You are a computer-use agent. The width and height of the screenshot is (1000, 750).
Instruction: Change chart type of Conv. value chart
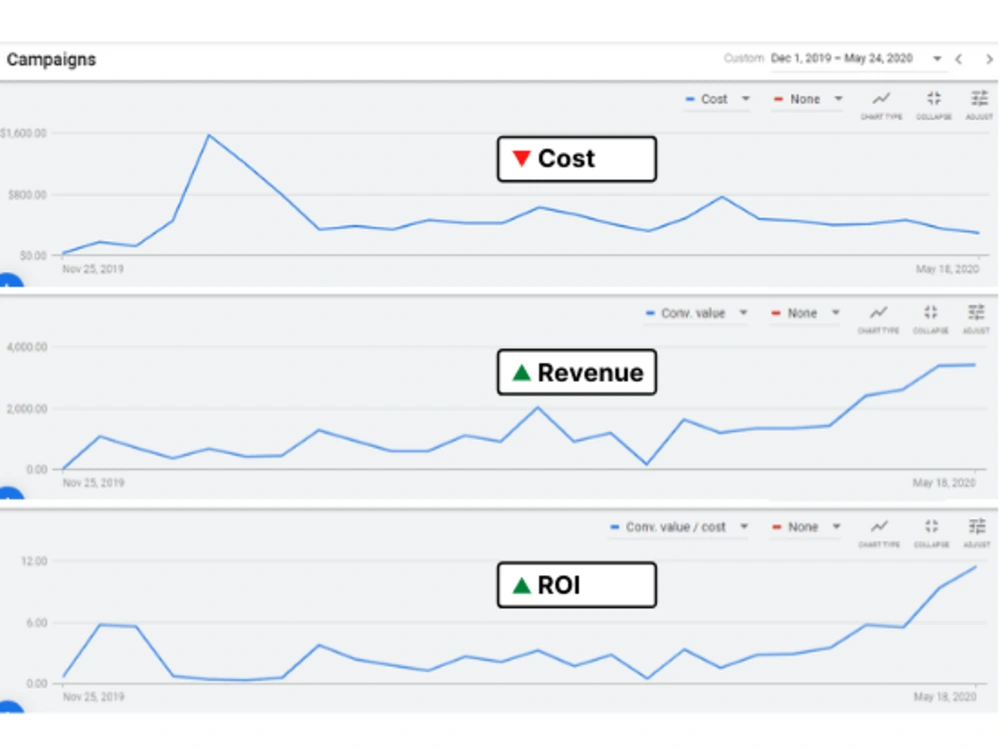[878, 318]
